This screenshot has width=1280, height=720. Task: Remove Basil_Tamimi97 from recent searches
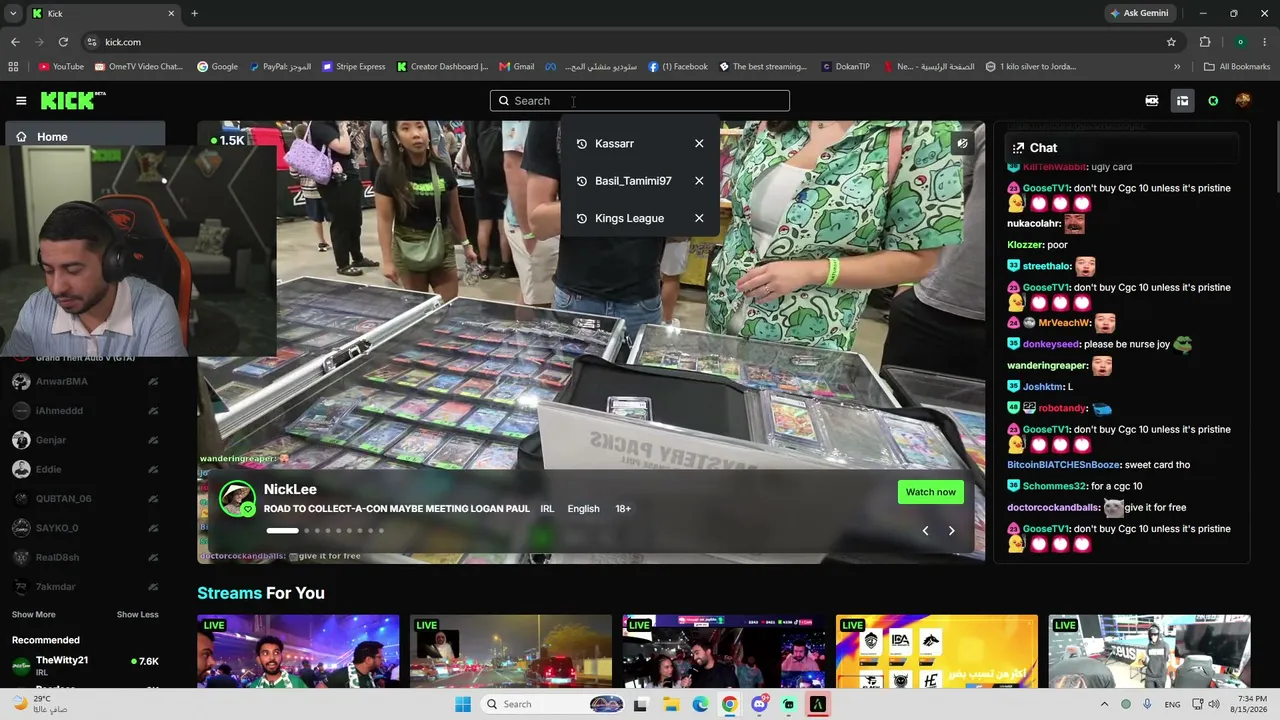coord(699,181)
